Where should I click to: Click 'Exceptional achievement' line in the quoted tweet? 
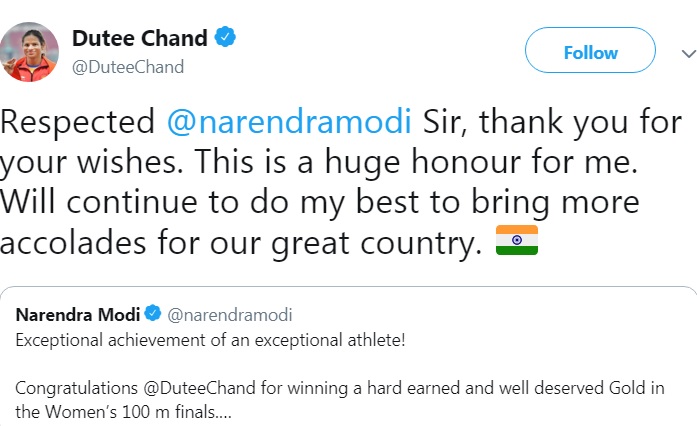point(210,341)
